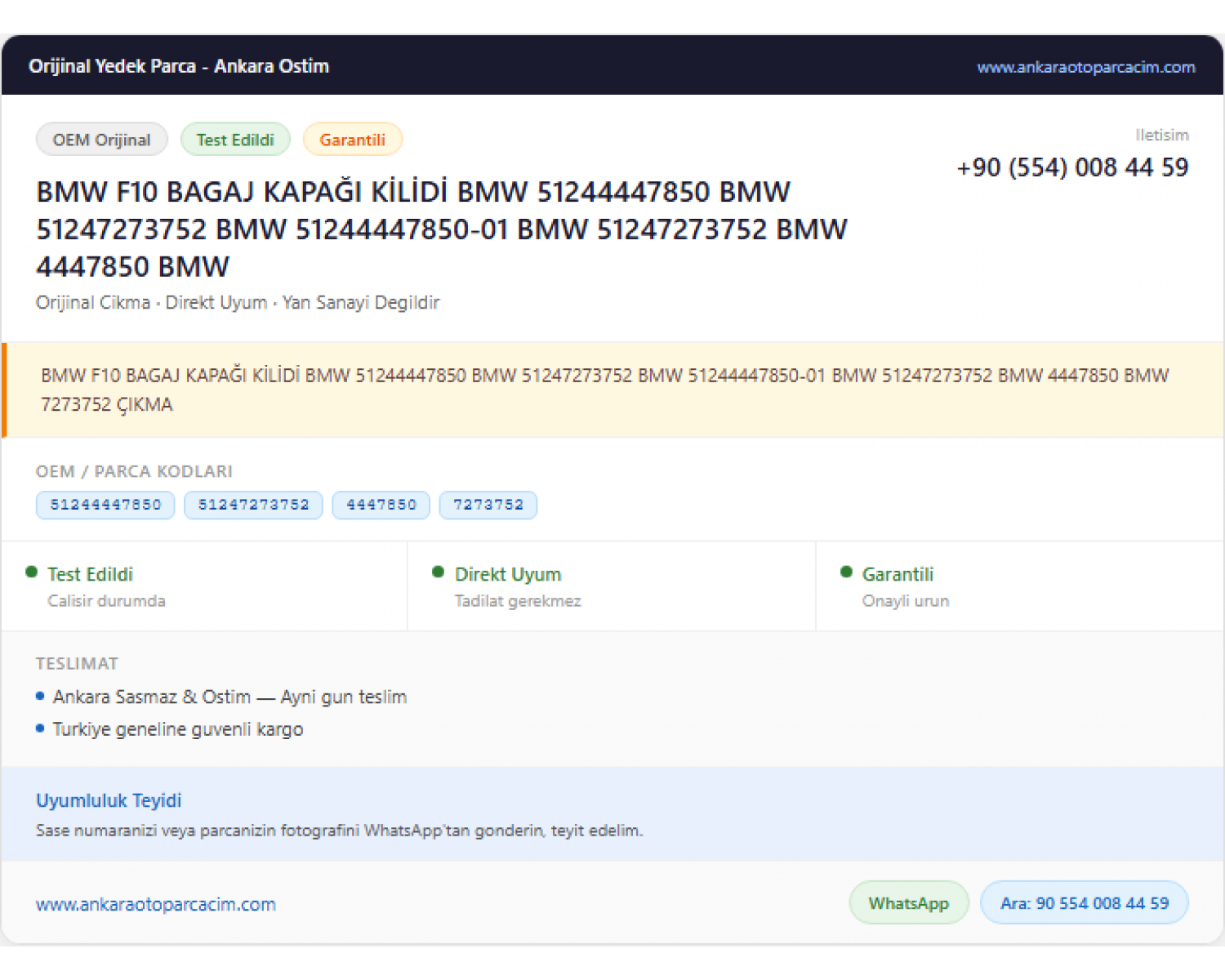
Task: Click blue bullet next to Ankara Sasmaz delivery
Action: pos(40,697)
